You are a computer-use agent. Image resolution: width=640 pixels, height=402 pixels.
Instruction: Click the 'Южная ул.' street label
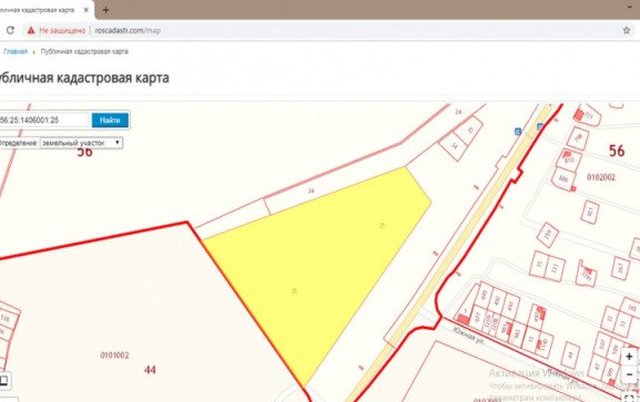pyautogui.click(x=469, y=334)
